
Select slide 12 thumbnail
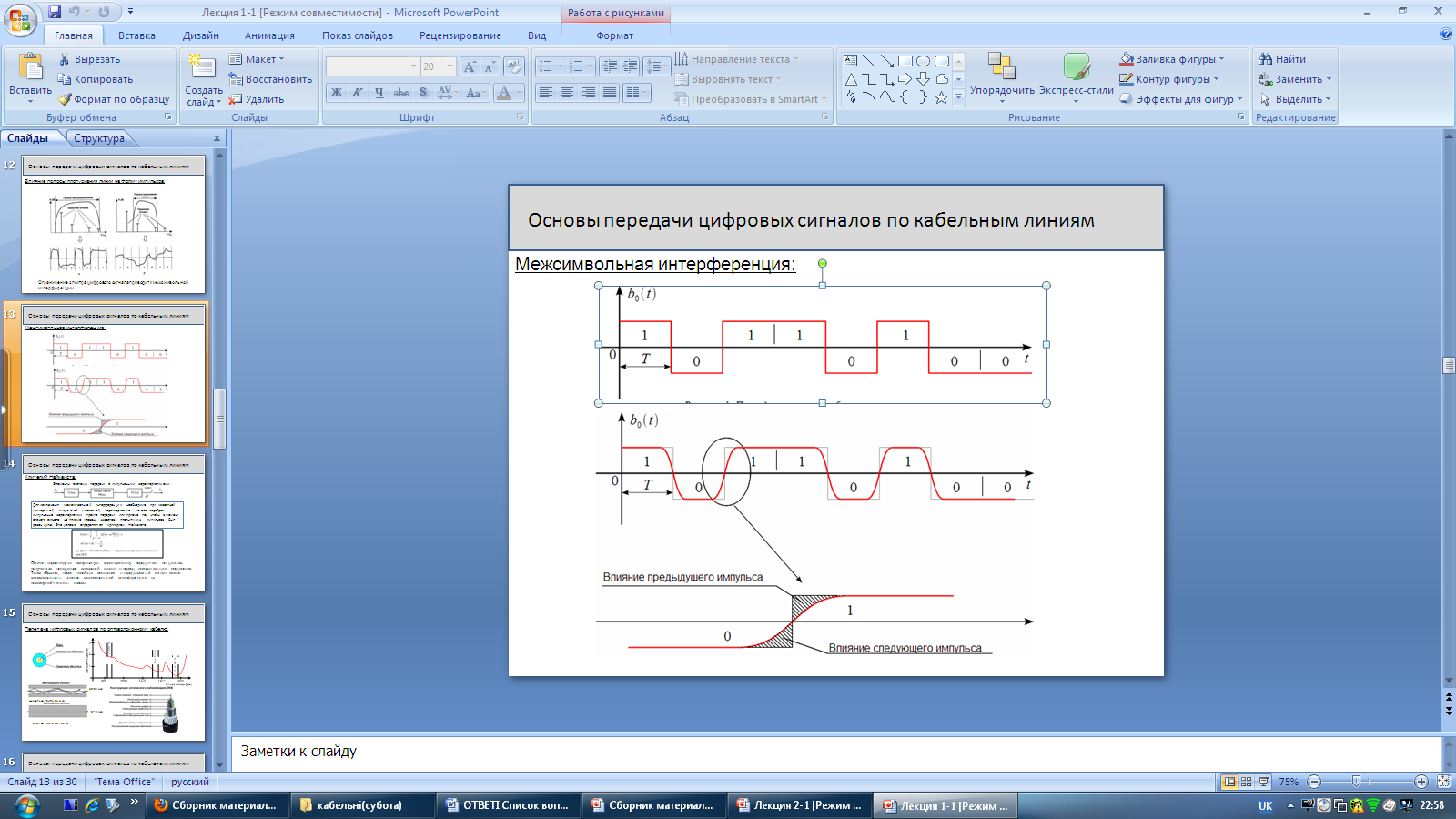[x=113, y=225]
